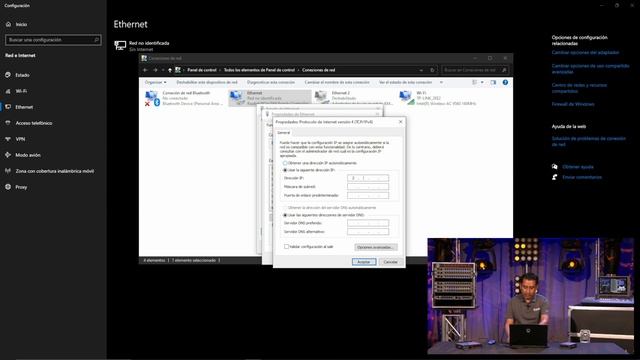
Task: Click Cambiar el nombre de esta conexión
Action: point(337,82)
